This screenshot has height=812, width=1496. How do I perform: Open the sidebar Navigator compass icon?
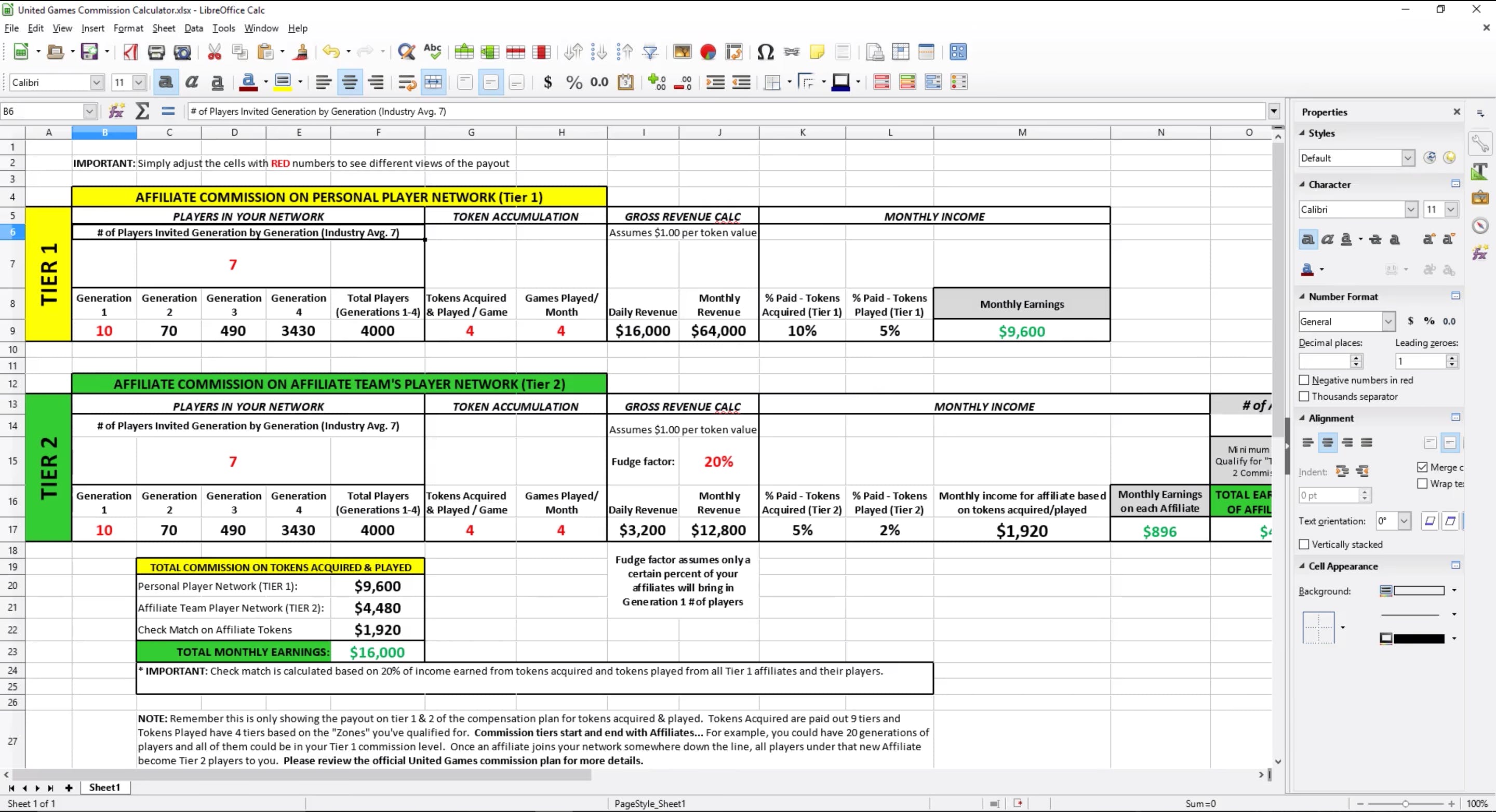pos(1480,225)
